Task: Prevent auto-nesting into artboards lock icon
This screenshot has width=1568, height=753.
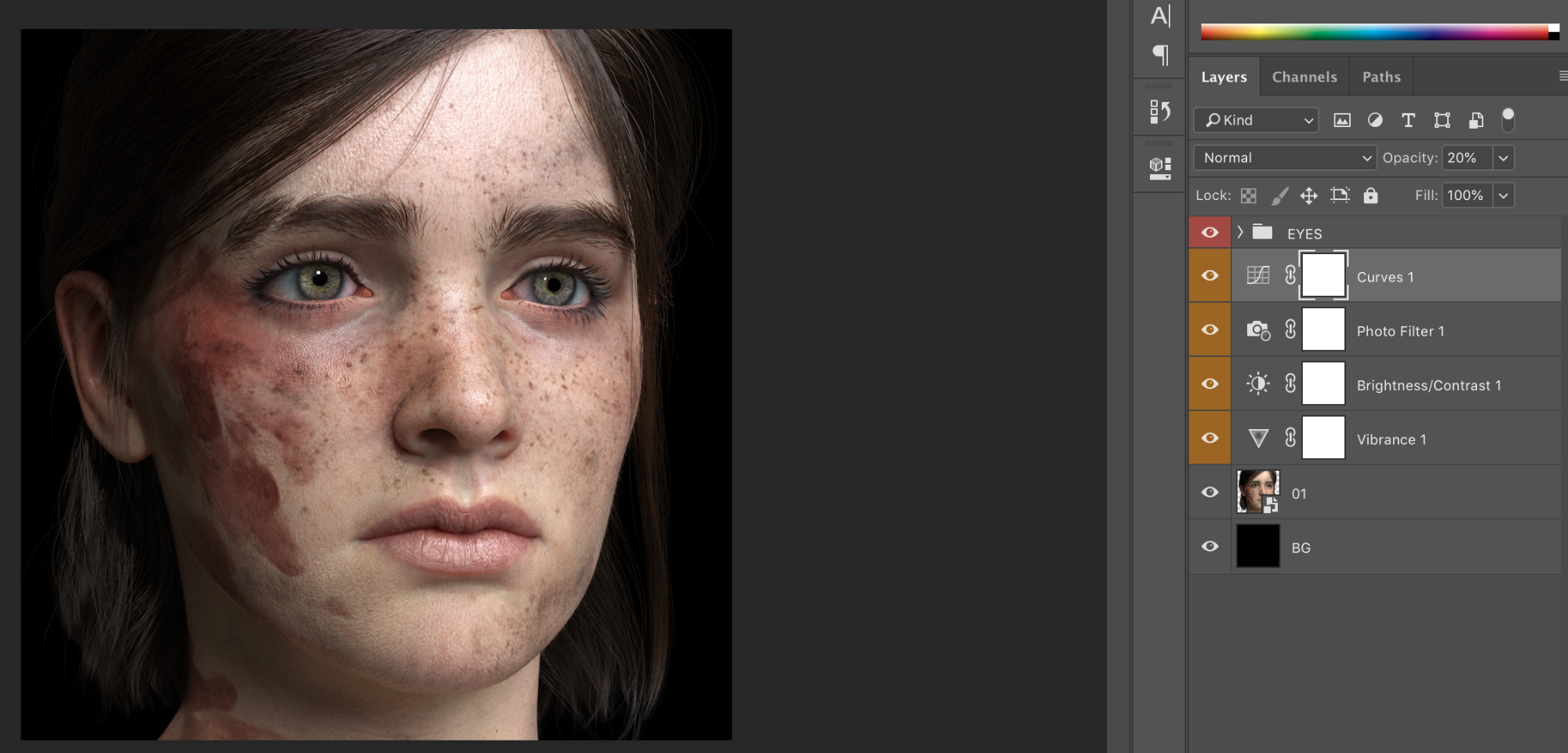Action: coord(1340,195)
